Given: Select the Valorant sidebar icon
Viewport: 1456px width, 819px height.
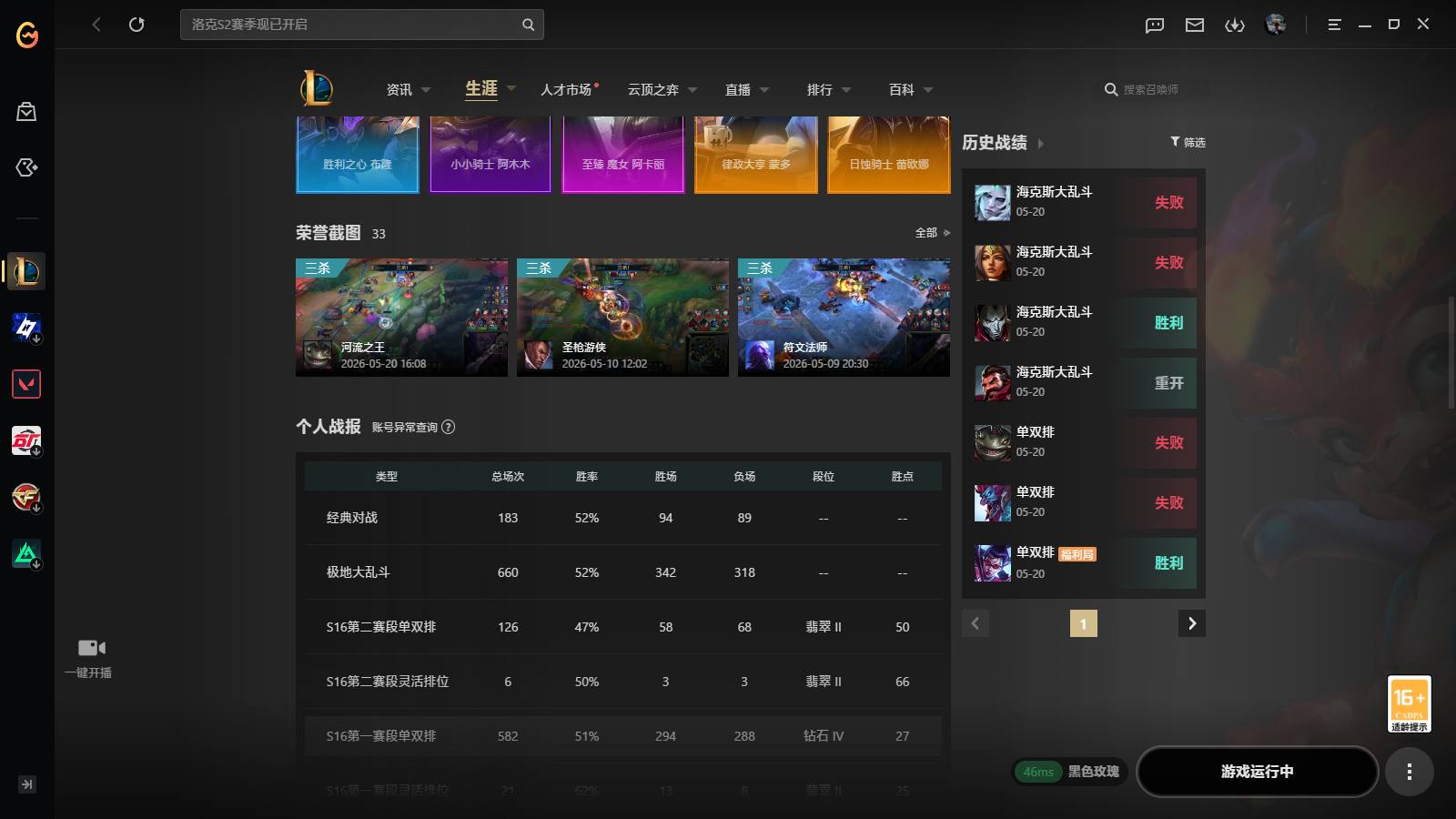Looking at the screenshot, I should 26,384.
